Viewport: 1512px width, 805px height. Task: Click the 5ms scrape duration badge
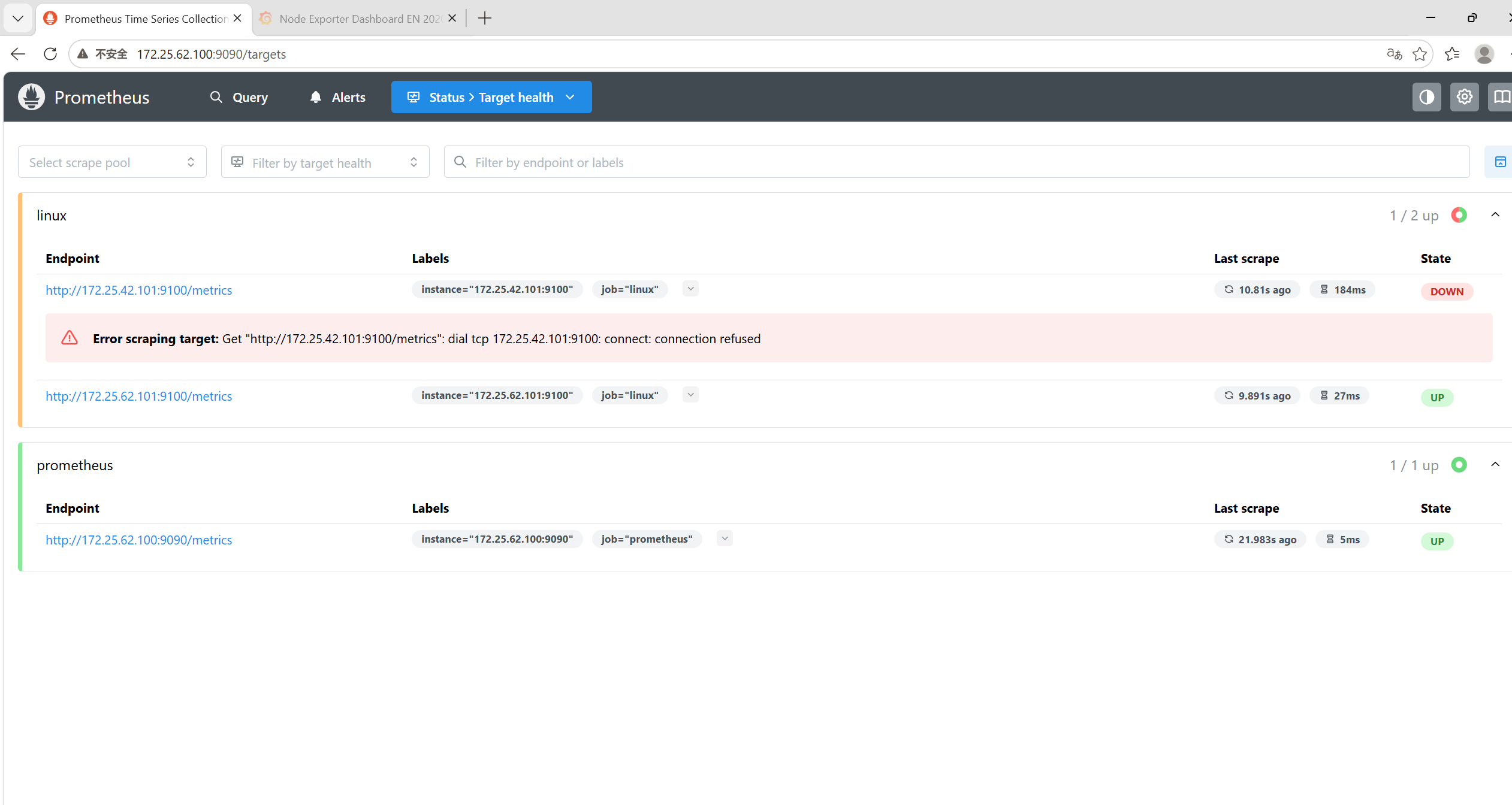pos(1342,540)
